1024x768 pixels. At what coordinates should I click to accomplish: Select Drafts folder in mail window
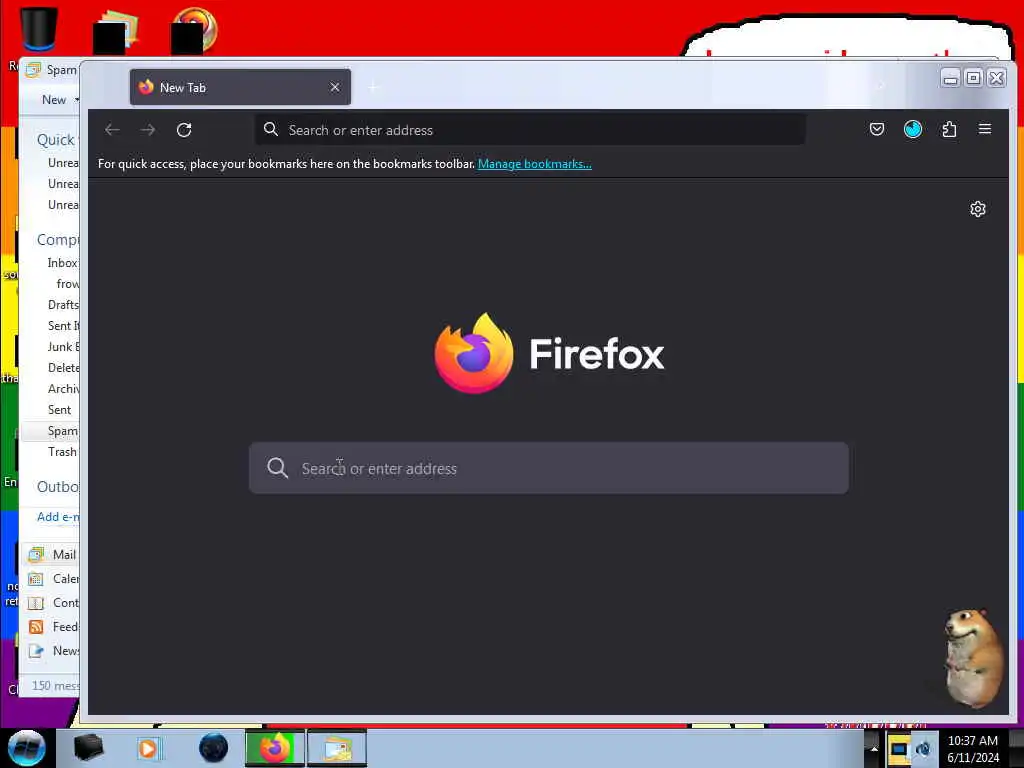(63, 305)
